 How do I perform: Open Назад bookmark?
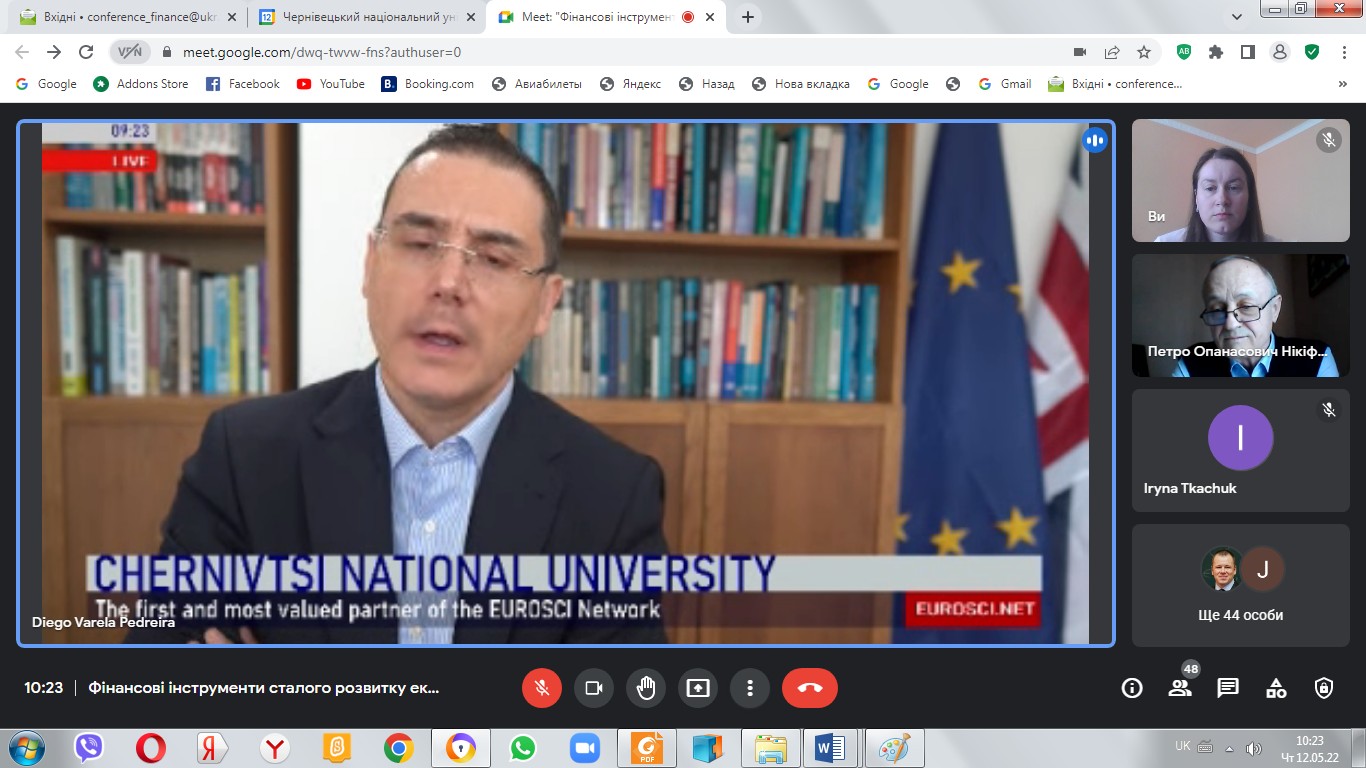tap(706, 84)
